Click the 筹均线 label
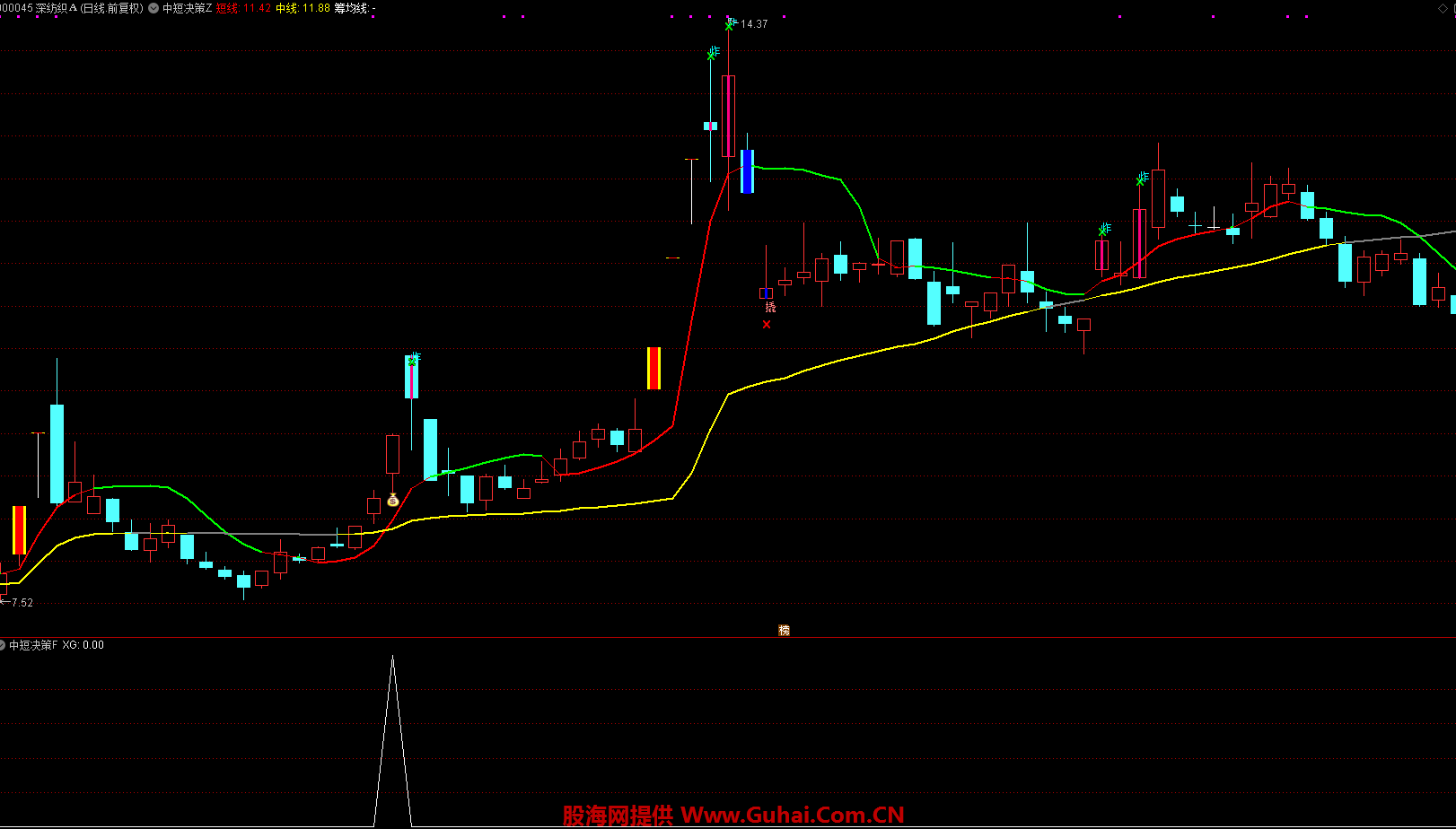Image resolution: width=1456 pixels, height=829 pixels. click(355, 8)
